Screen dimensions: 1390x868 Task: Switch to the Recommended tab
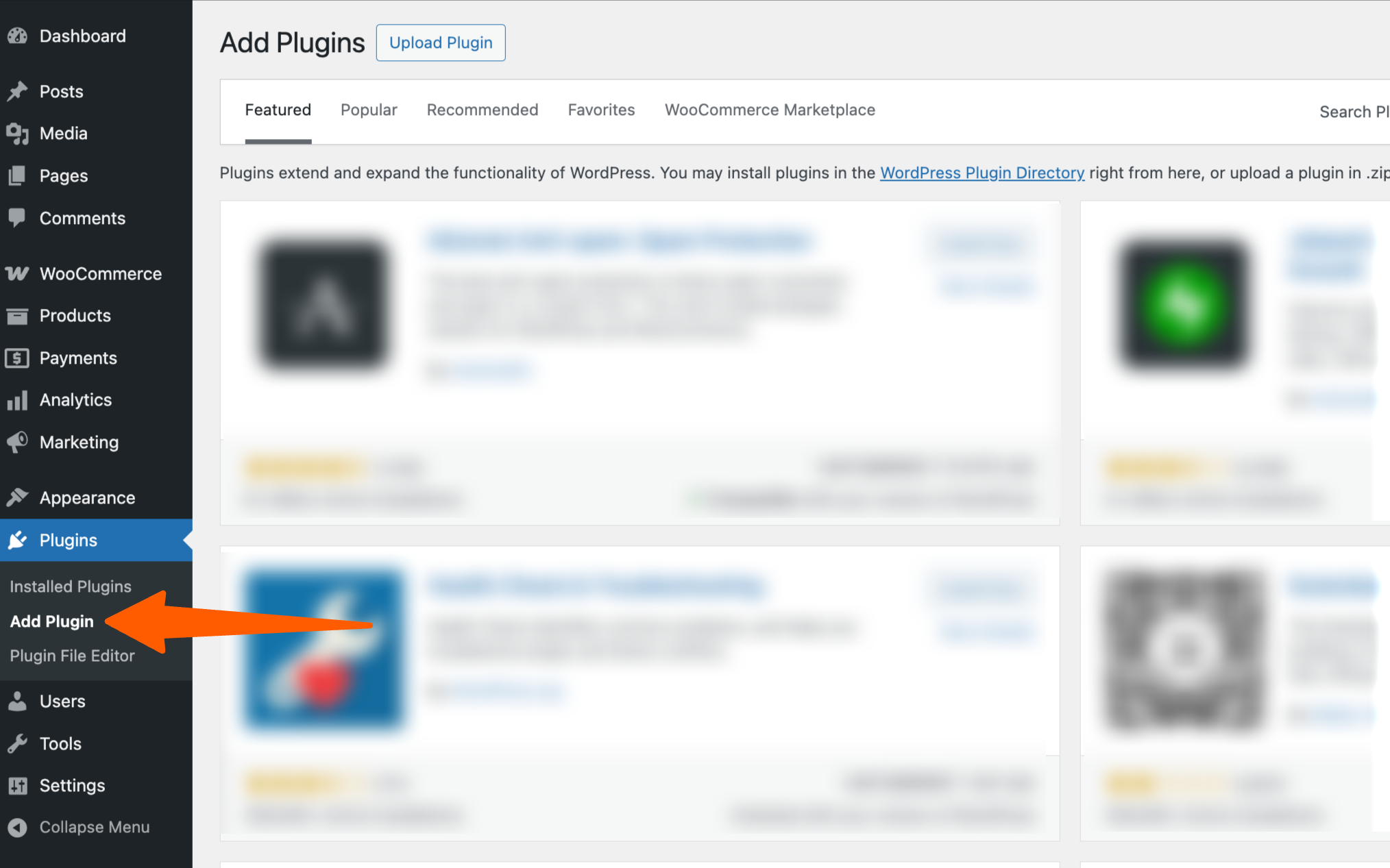483,110
